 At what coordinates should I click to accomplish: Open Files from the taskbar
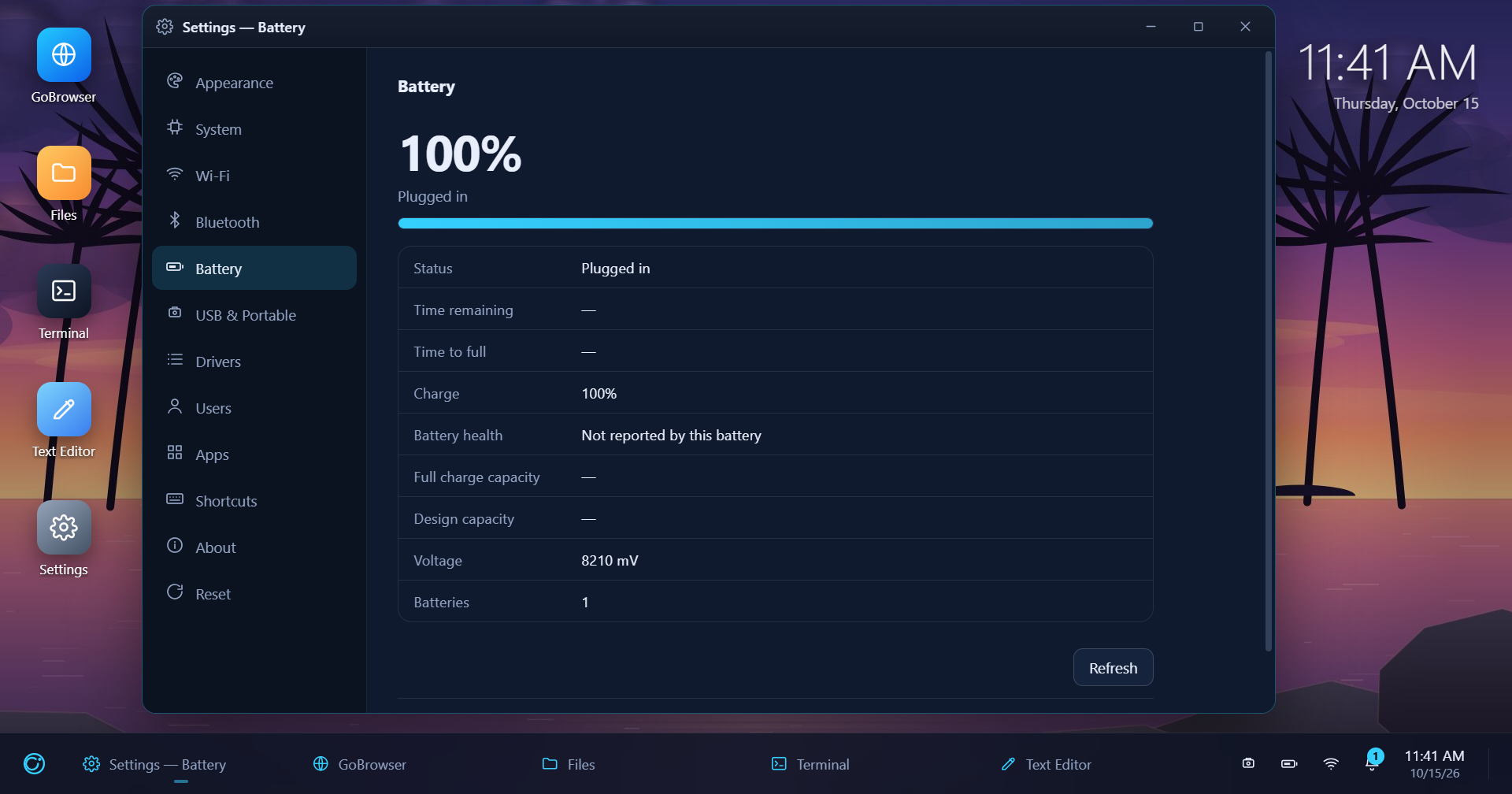(x=569, y=764)
